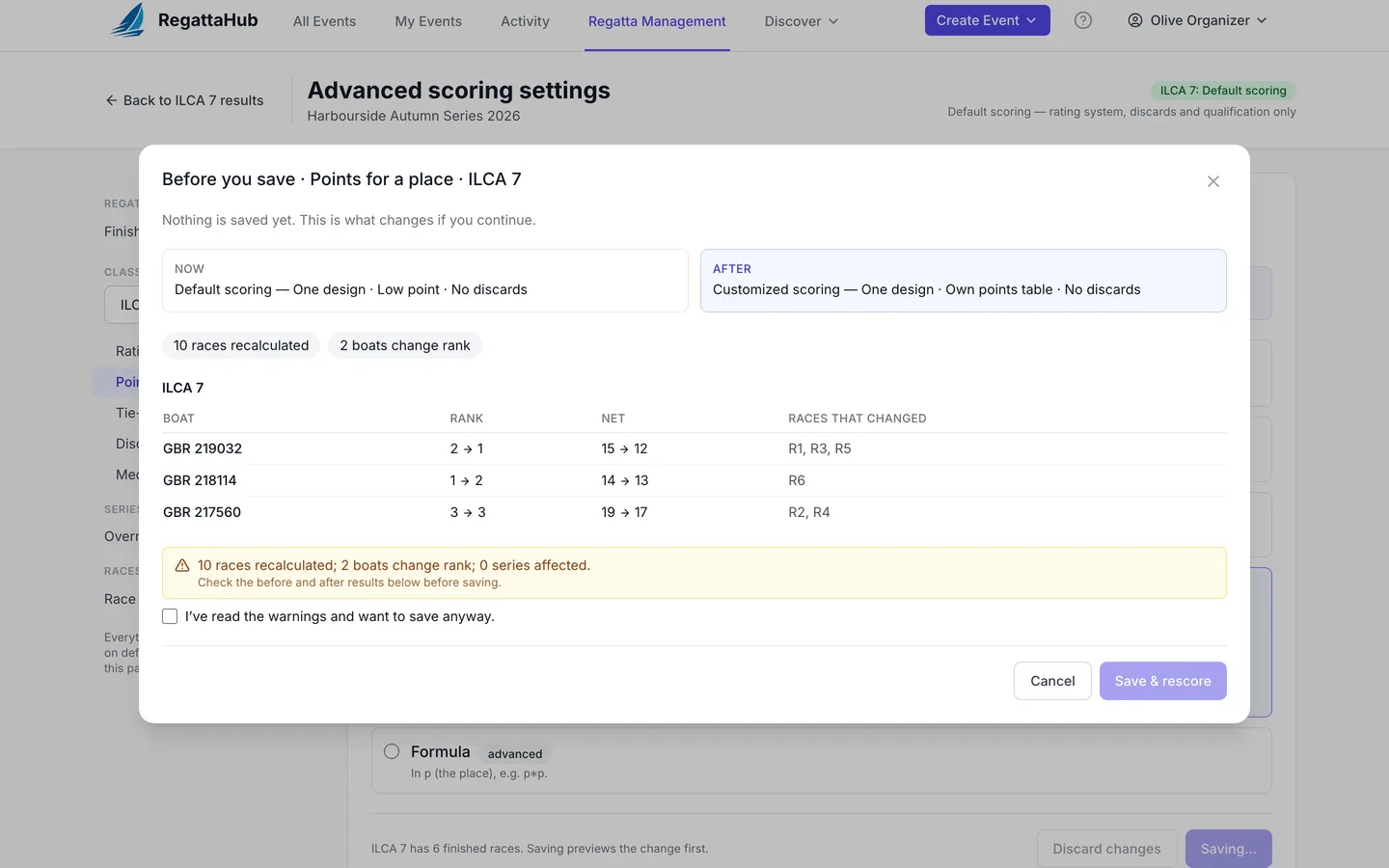Click the R6 races cell
1389x868 pixels.
pos(797,480)
